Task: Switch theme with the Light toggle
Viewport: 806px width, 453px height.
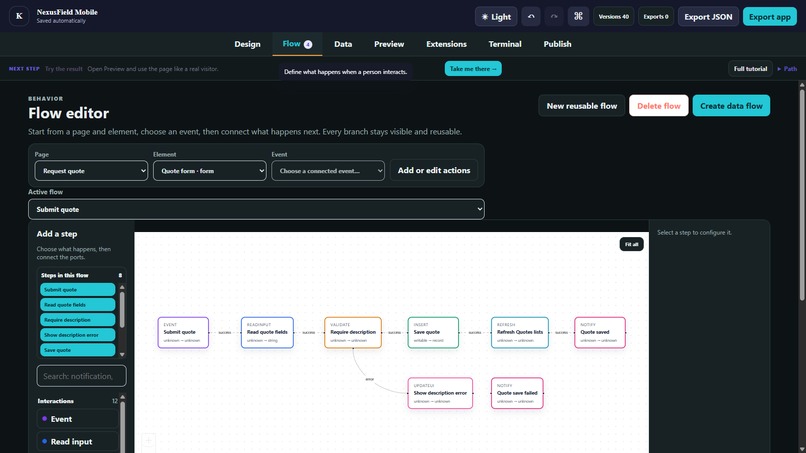Action: click(496, 16)
